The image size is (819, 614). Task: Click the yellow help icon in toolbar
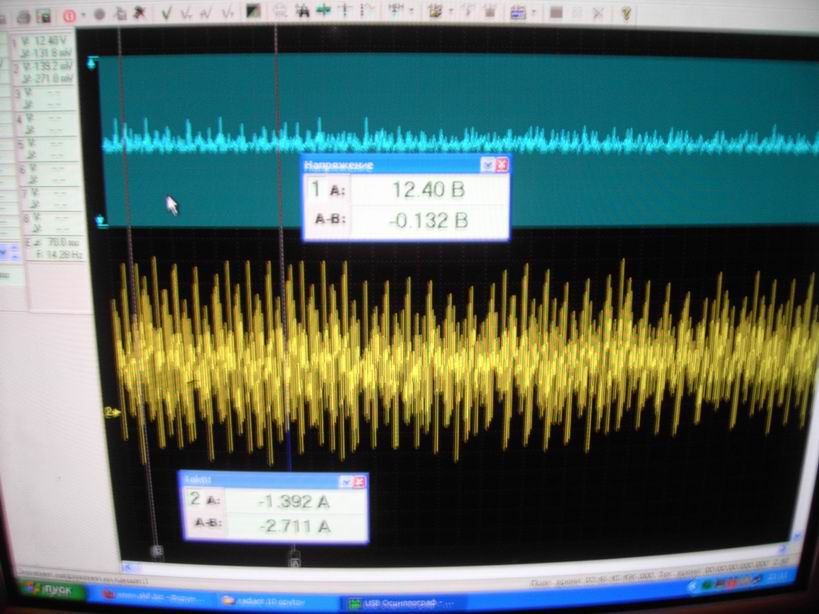click(x=626, y=14)
